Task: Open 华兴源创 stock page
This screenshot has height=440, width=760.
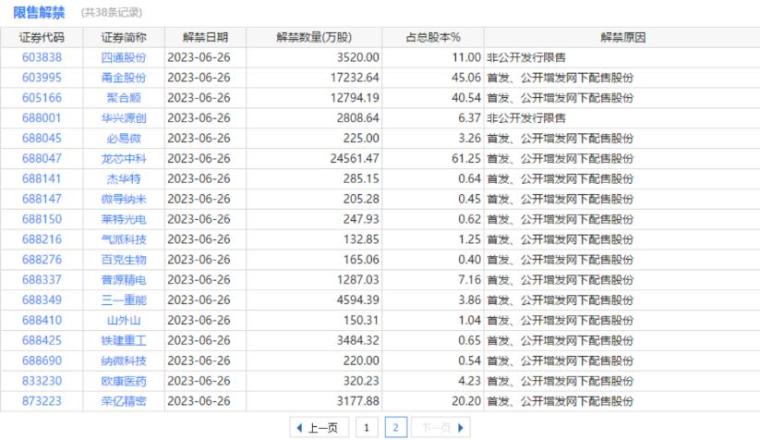Action: [x=124, y=118]
